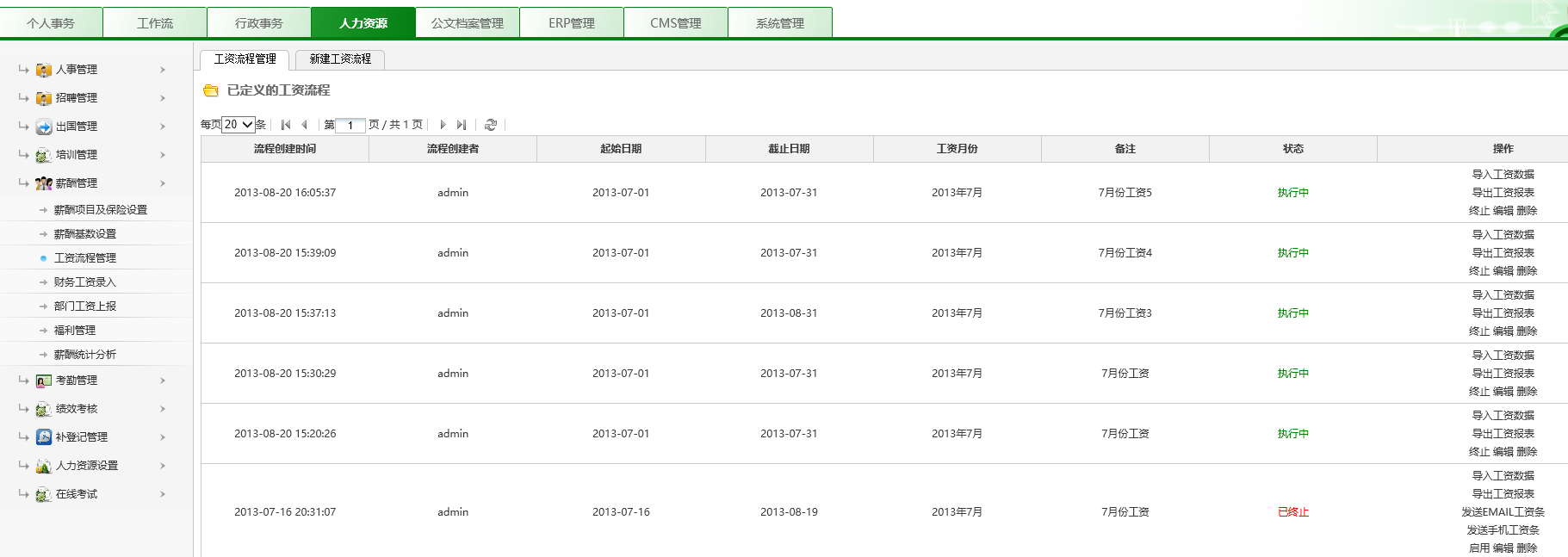Viewport: 1568px width, 557px height.
Task: Open 薪酬统计分析 in the sidebar
Action: tap(84, 355)
